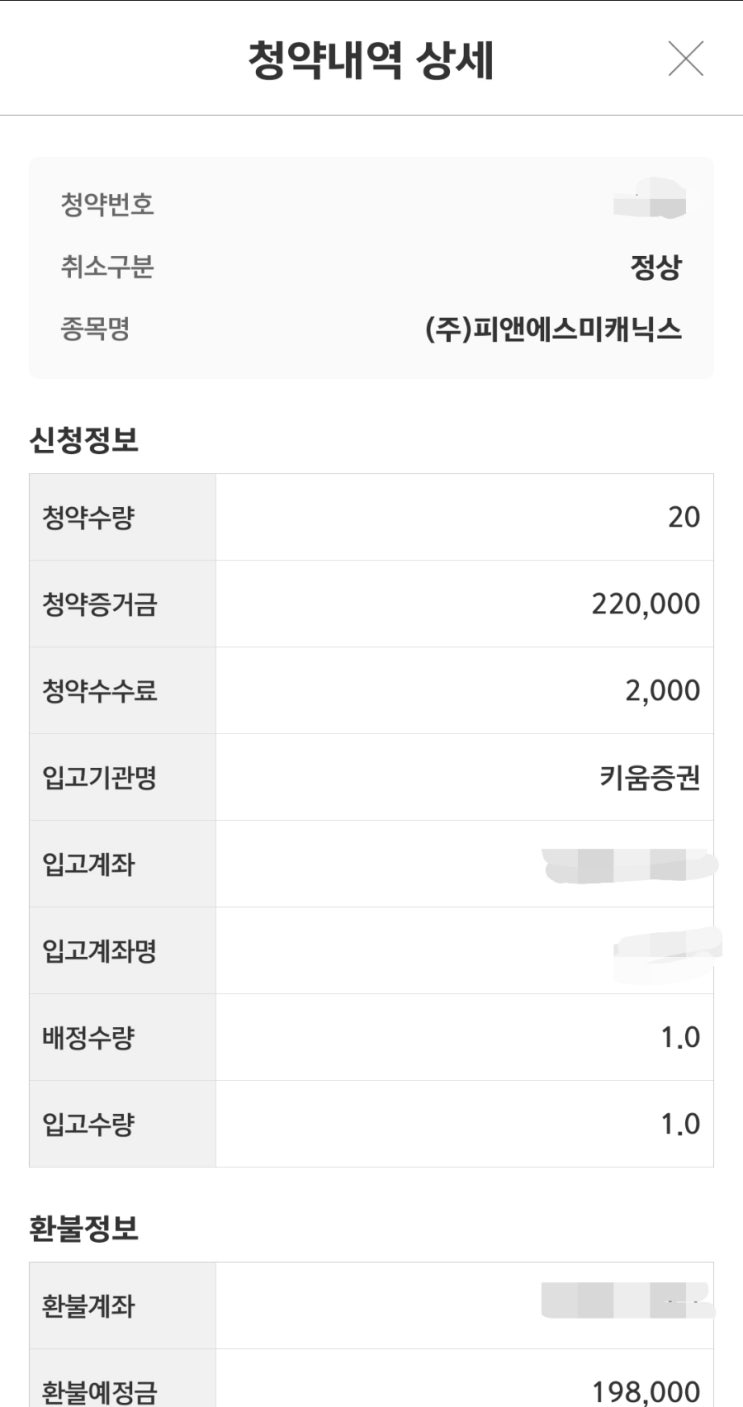Select the 청약수량 value 20

[683, 518]
